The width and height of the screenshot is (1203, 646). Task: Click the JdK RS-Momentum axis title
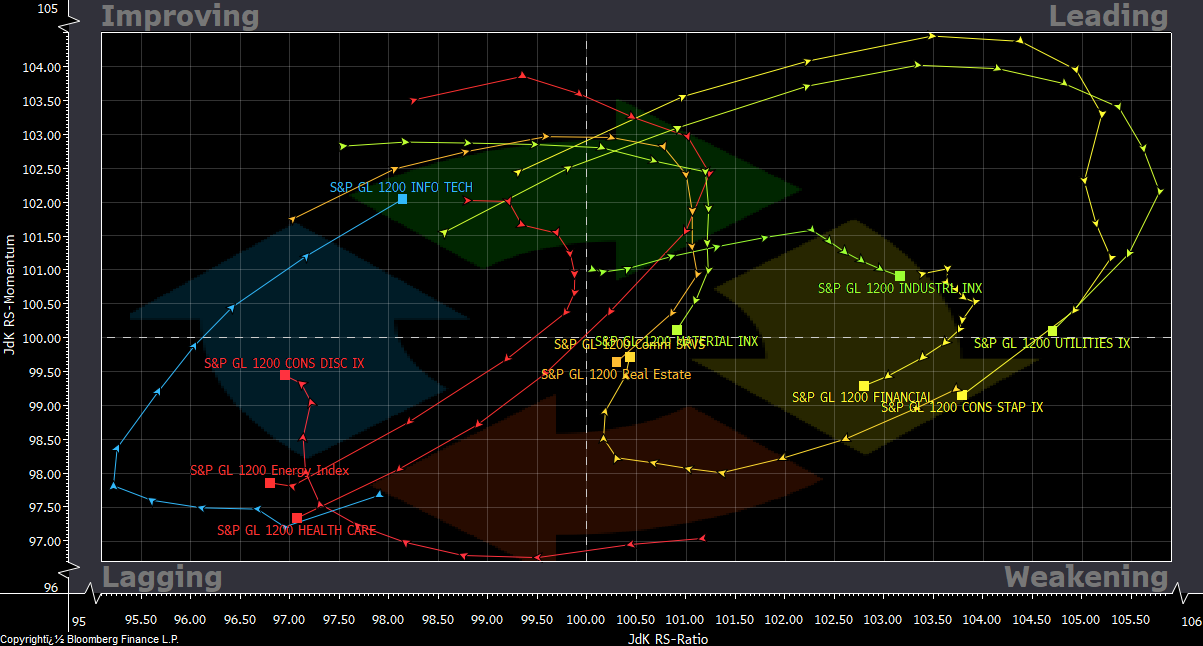point(11,297)
